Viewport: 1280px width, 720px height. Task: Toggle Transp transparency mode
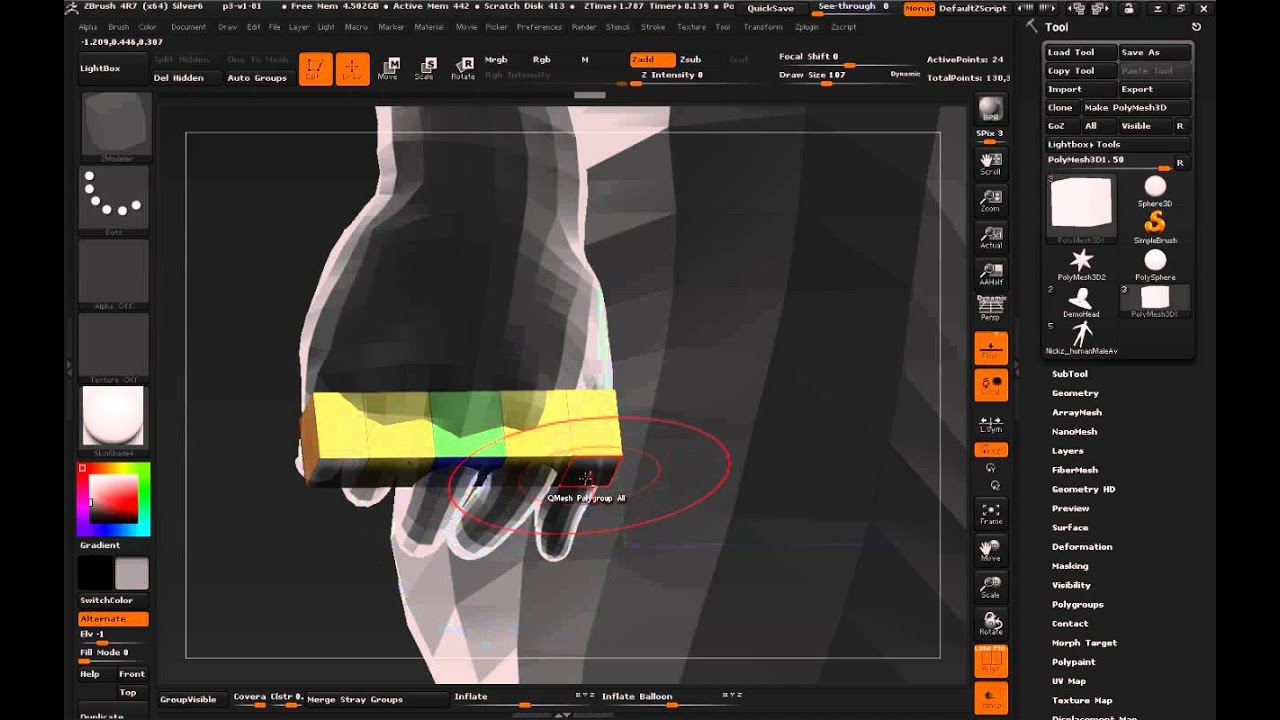pyautogui.click(x=991, y=698)
